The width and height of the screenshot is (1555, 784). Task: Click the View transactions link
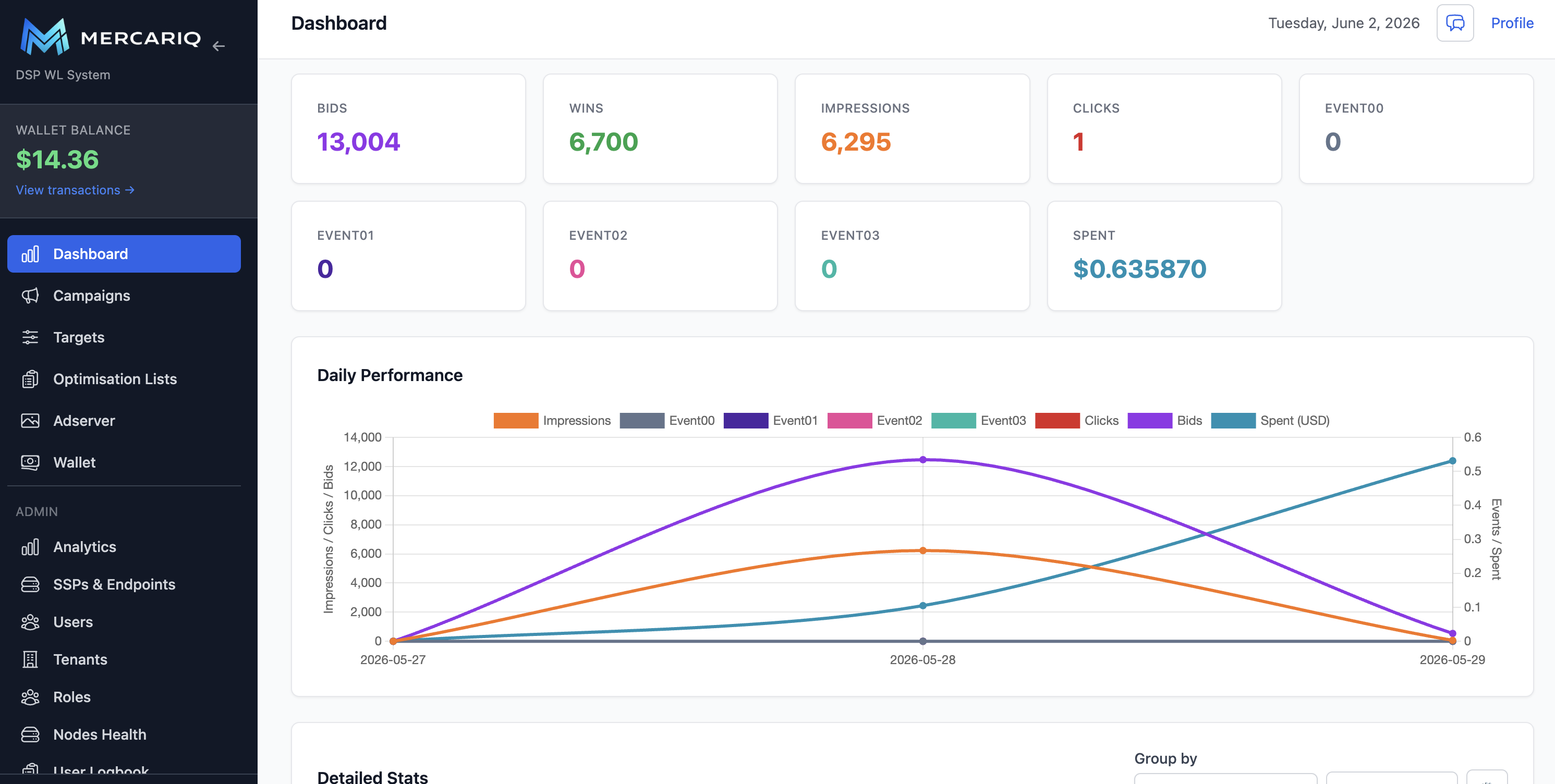coord(76,190)
